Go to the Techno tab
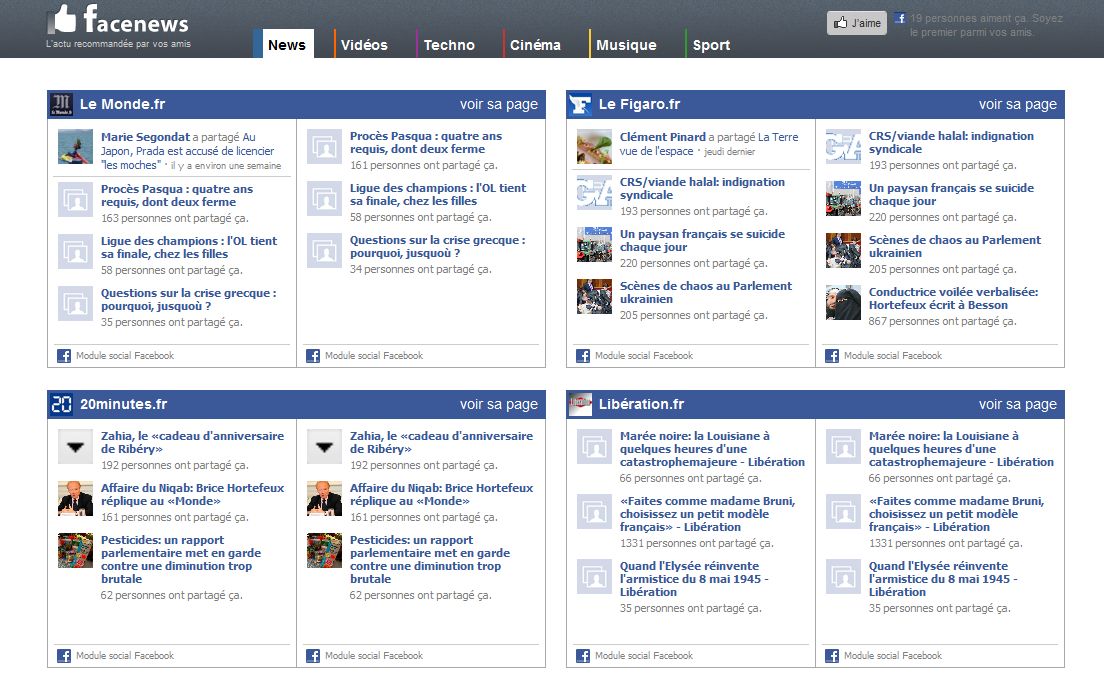This screenshot has width=1104, height=679. [449, 45]
